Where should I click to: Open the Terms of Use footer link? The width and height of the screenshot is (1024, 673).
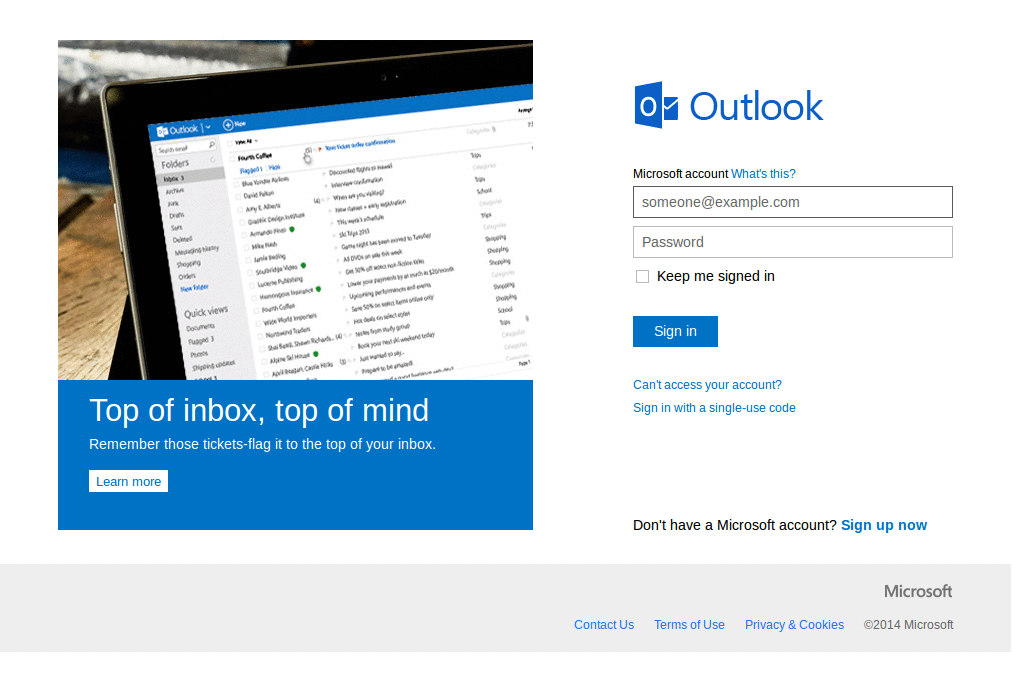point(689,625)
